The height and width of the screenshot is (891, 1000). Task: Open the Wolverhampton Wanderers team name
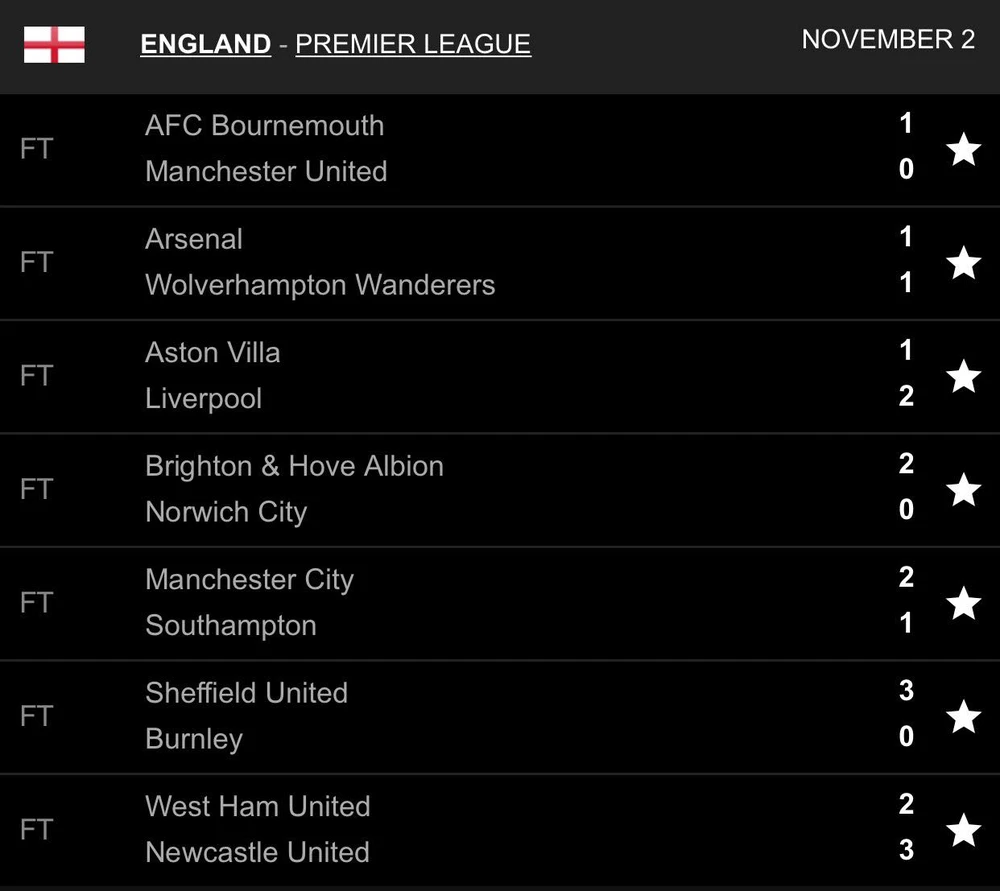click(x=320, y=285)
